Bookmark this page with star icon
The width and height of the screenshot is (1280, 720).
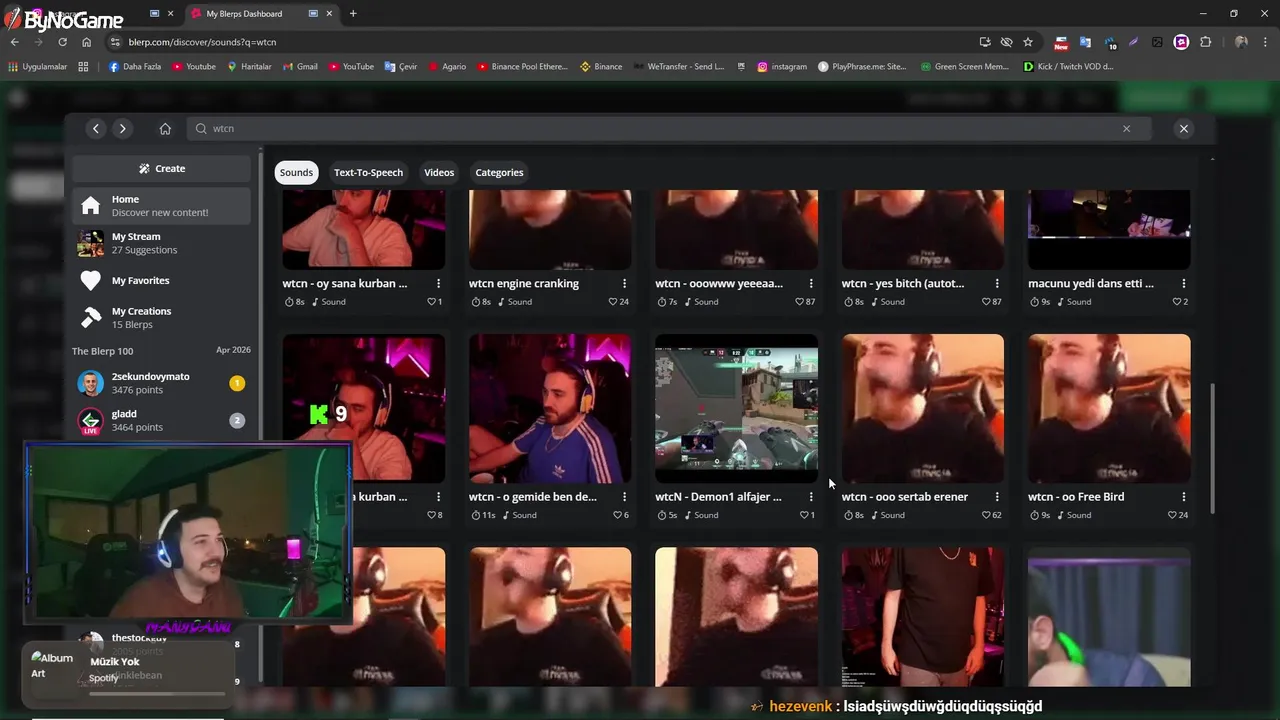[x=1028, y=42]
